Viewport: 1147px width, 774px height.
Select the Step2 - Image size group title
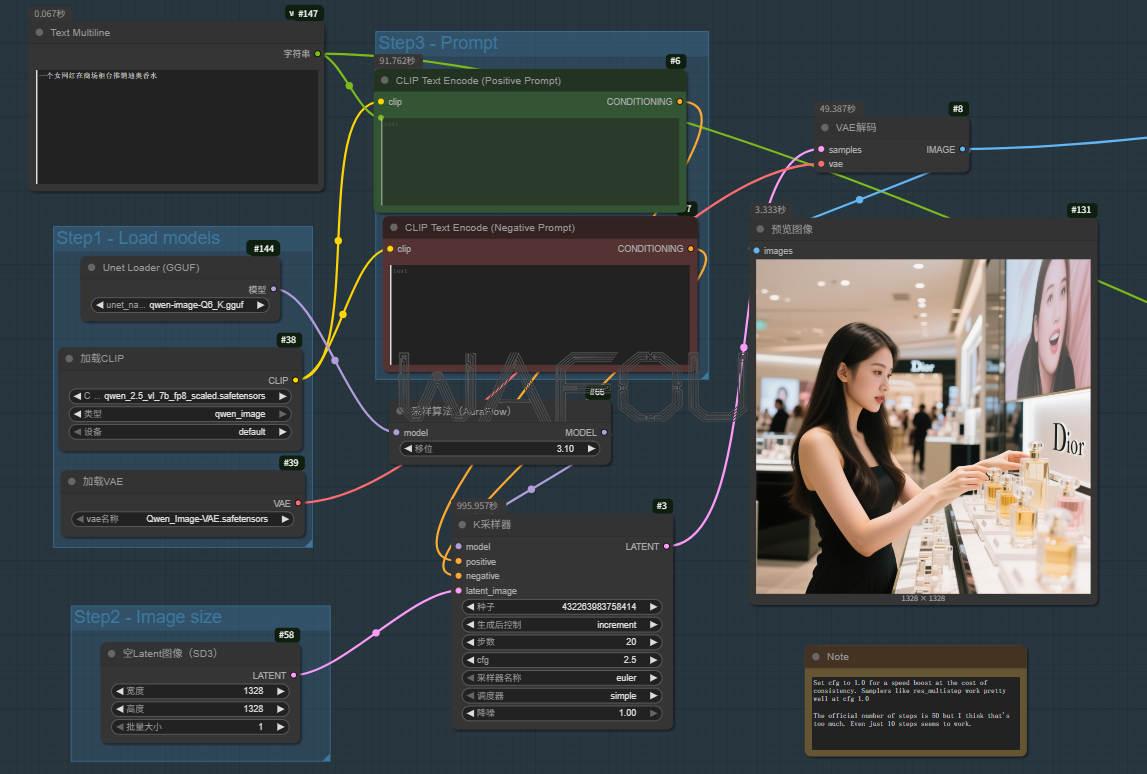148,617
